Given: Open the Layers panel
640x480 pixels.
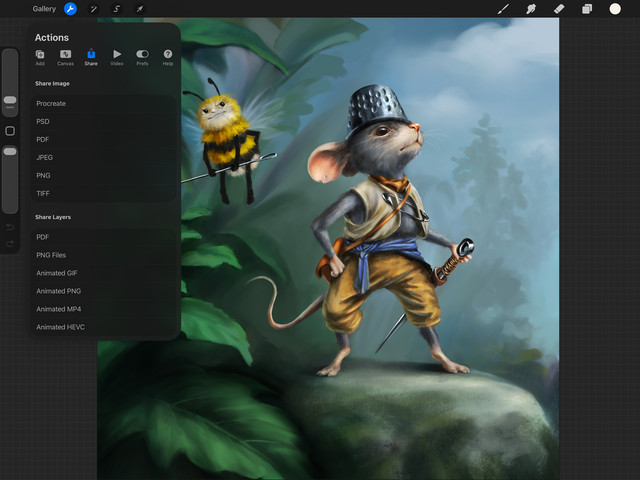Looking at the screenshot, I should tap(587, 9).
